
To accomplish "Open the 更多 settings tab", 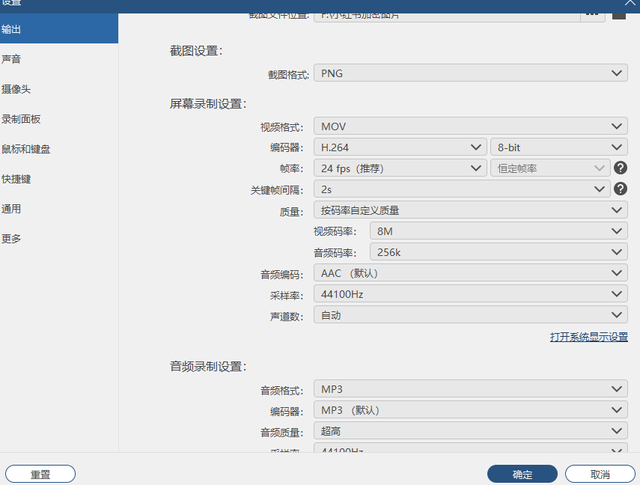I will tap(59, 238).
